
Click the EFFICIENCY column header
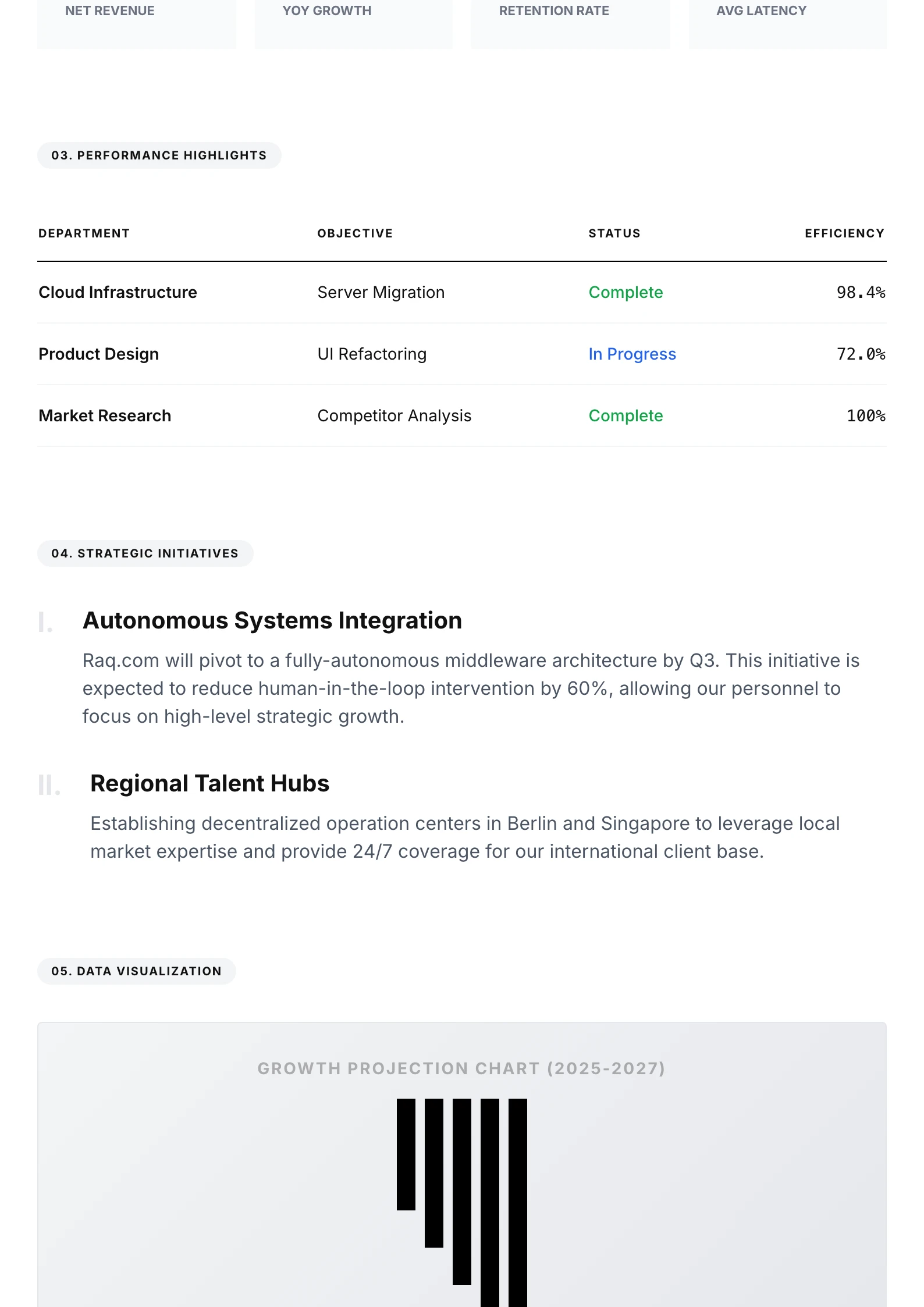coord(844,233)
